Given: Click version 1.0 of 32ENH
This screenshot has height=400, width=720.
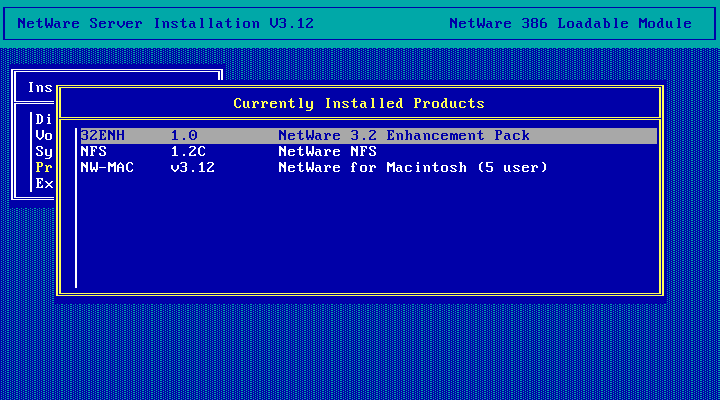Looking at the screenshot, I should click(184, 135).
